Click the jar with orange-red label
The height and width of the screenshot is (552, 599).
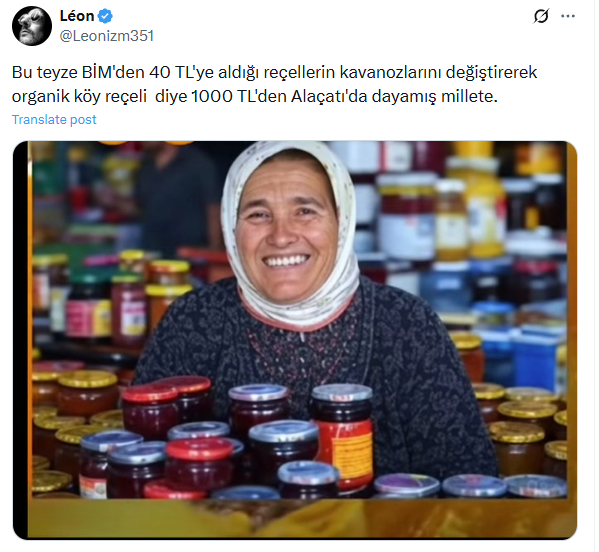pyautogui.click(x=342, y=437)
